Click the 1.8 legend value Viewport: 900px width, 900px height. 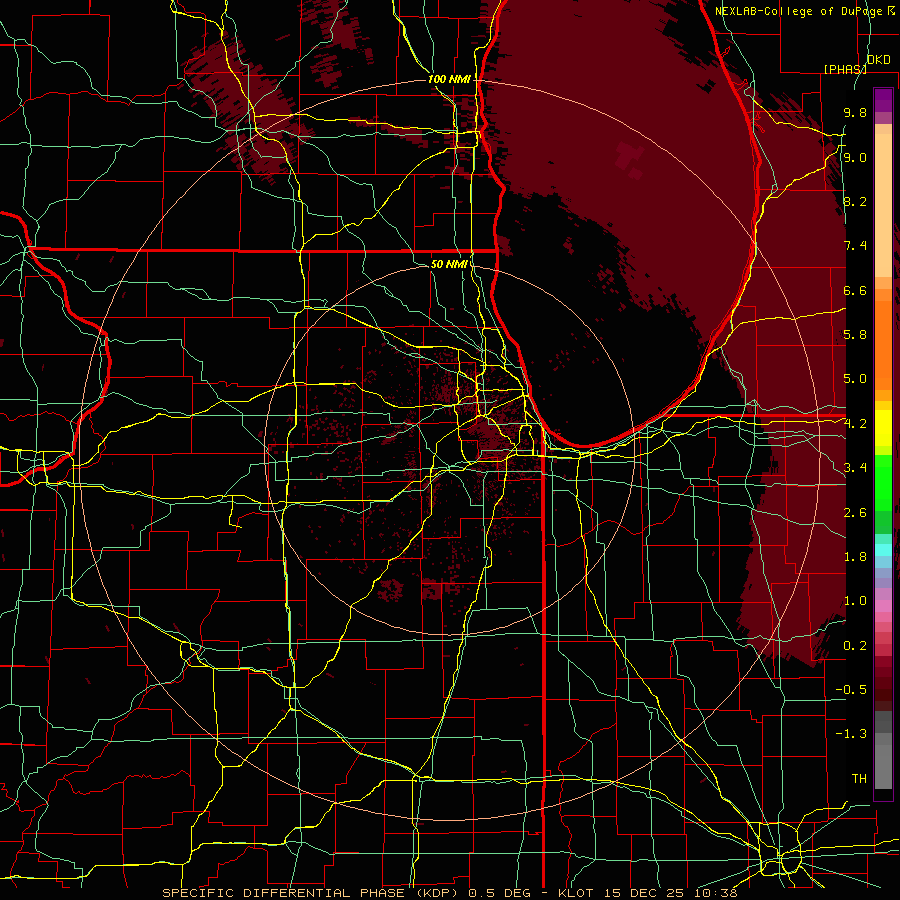855,557
